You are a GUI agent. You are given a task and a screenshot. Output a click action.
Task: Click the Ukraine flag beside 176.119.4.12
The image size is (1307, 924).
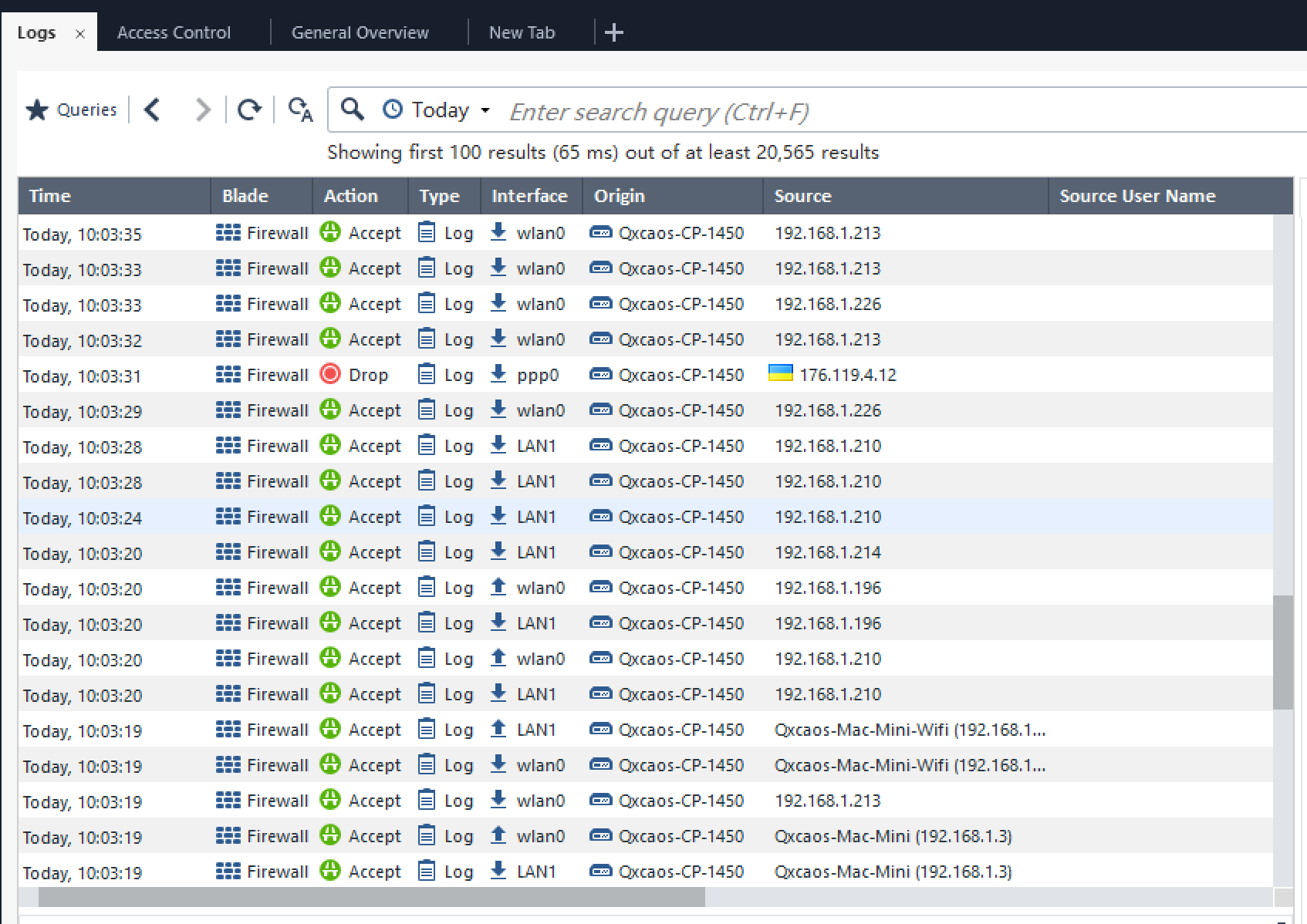coord(781,373)
